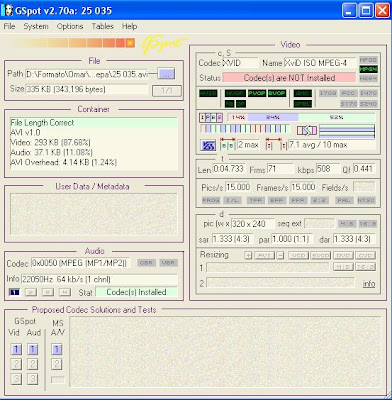This screenshot has width=392, height=400.
Task: Click the VSS frame analysis button
Action: [208, 145]
